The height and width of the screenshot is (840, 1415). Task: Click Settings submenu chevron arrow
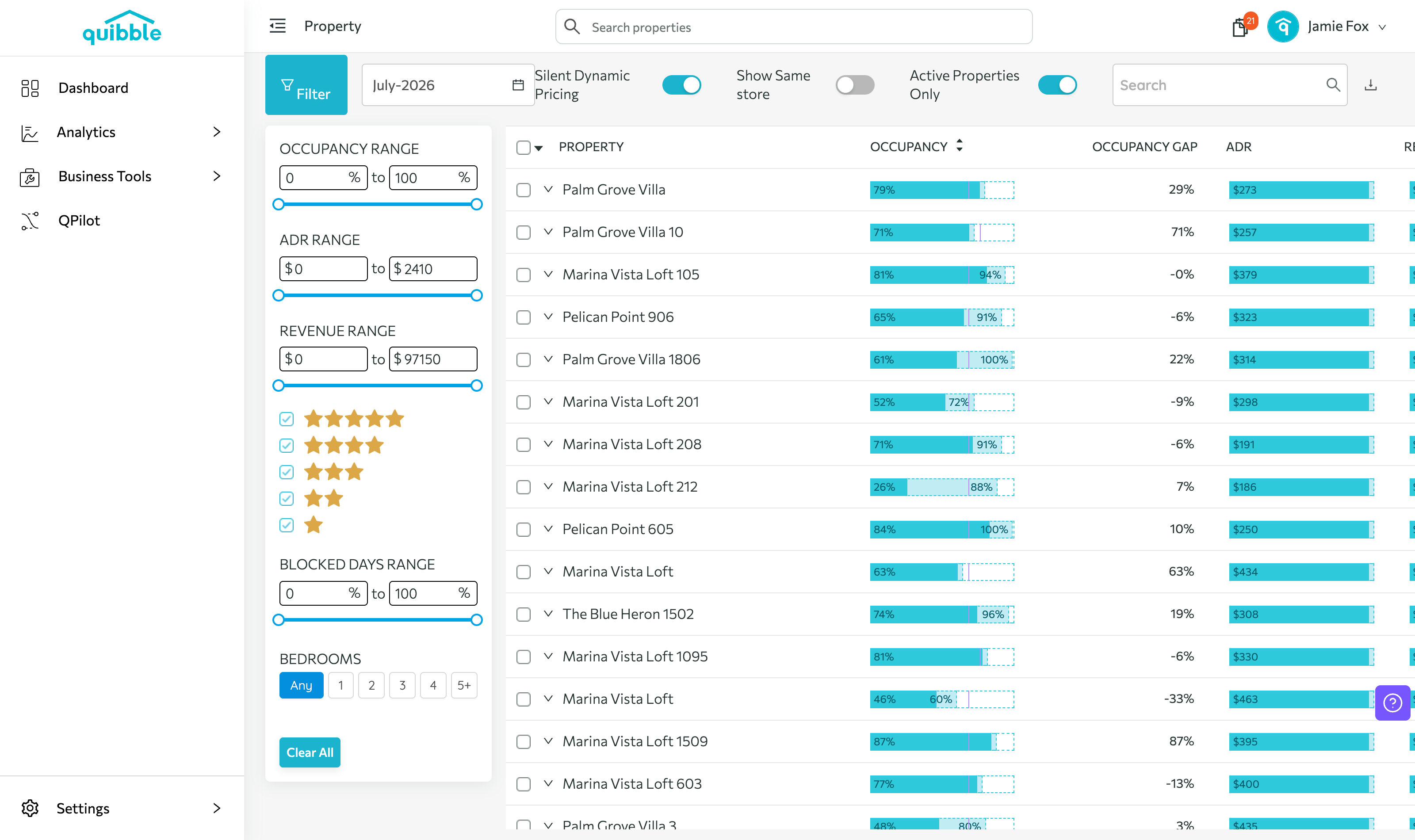click(x=217, y=808)
